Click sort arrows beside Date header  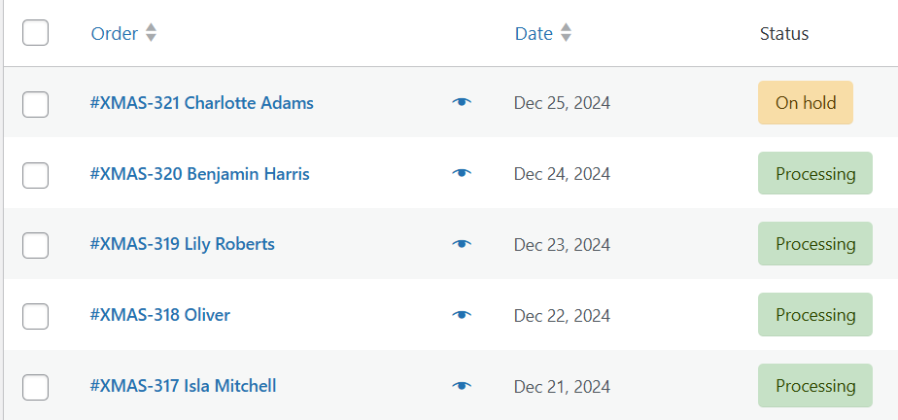coord(566,33)
